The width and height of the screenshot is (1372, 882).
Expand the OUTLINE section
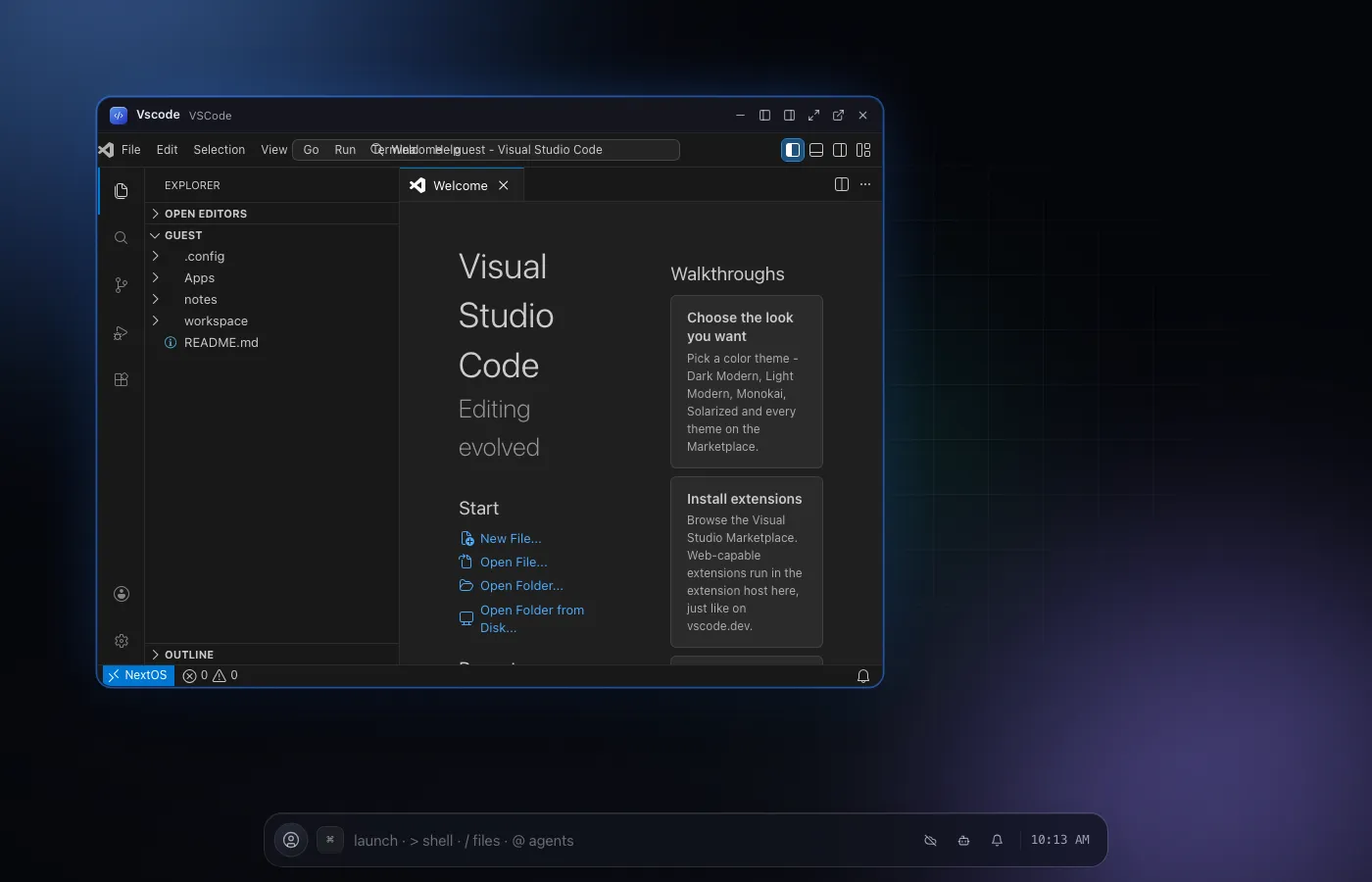(x=271, y=655)
